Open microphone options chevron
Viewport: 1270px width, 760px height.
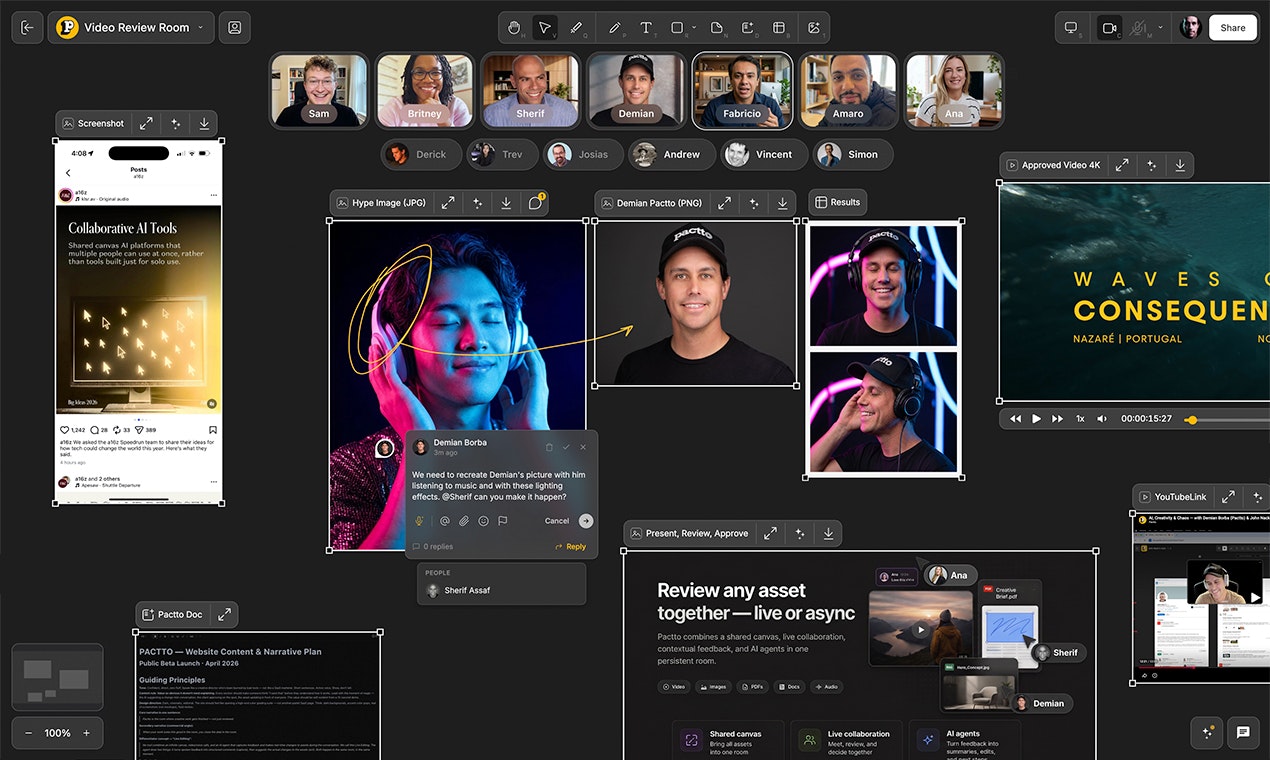pos(1160,27)
